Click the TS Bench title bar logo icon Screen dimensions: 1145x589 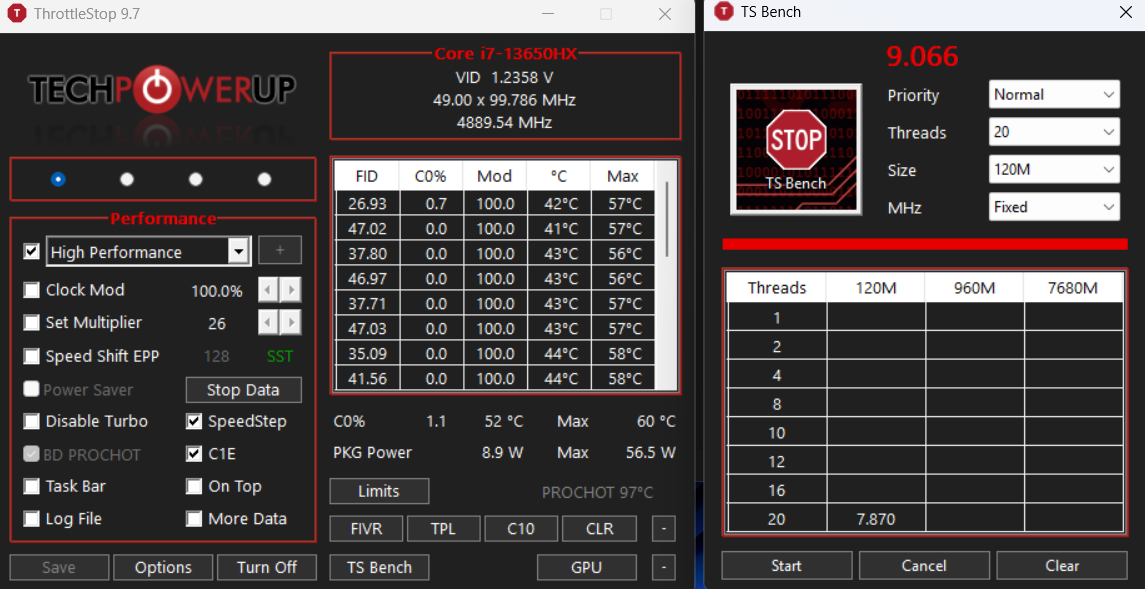pyautogui.click(x=724, y=11)
